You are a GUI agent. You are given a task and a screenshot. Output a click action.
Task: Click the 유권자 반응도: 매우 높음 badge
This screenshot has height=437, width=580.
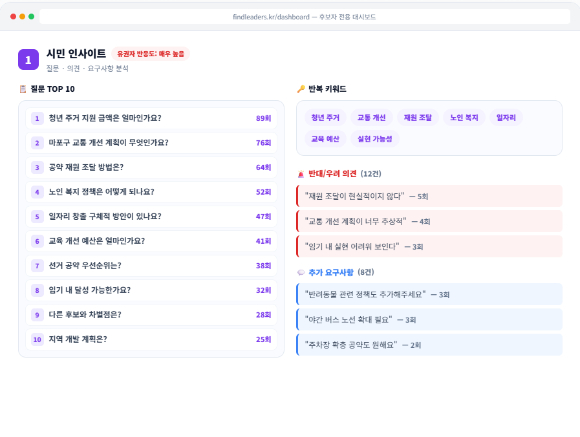(x=151, y=54)
